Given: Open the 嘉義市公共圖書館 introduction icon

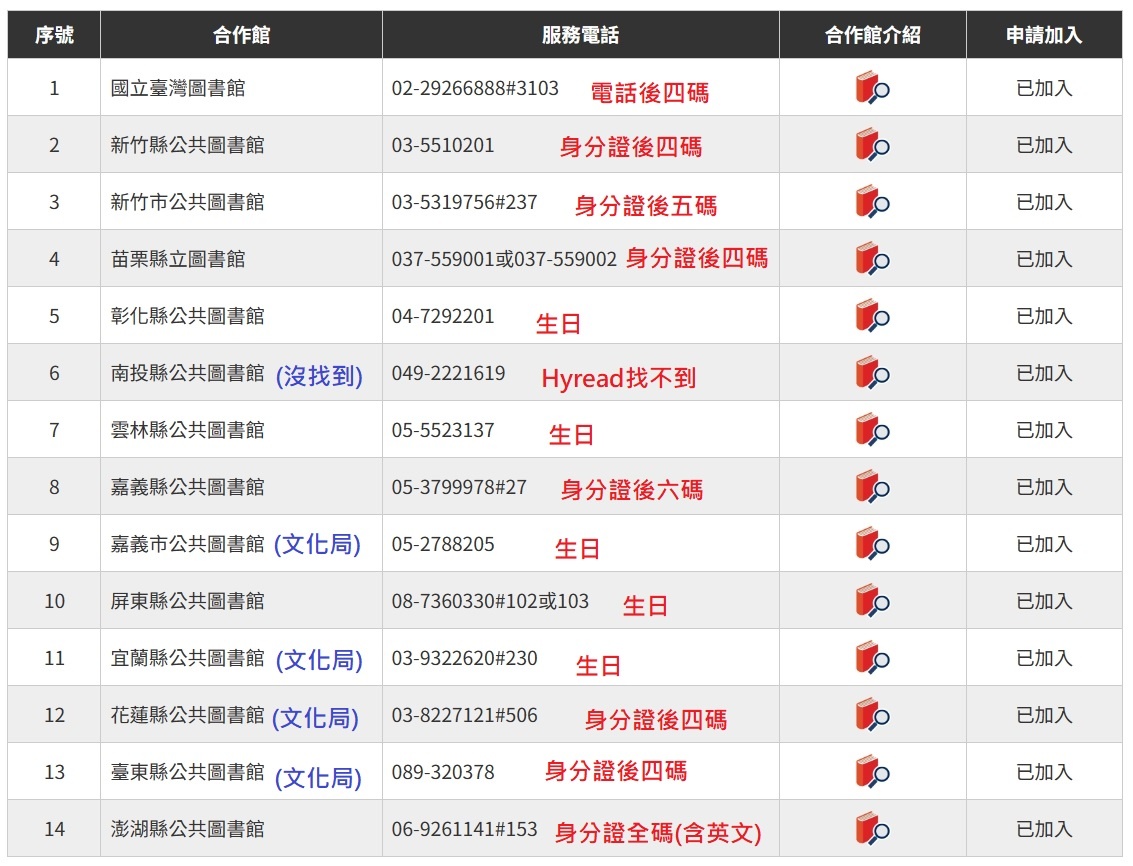Looking at the screenshot, I should pos(872,544).
